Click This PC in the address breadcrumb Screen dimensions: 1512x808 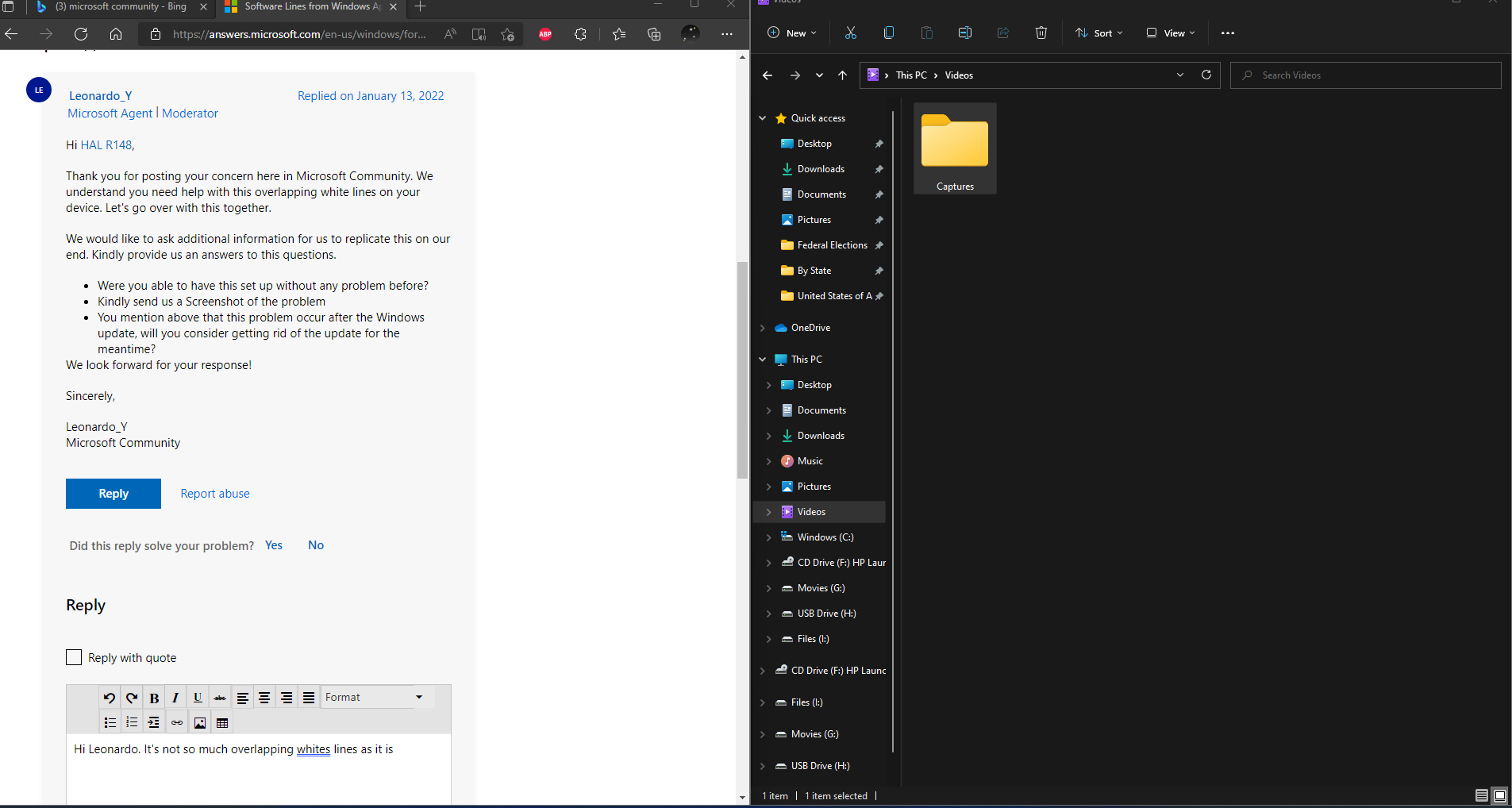[x=911, y=75]
